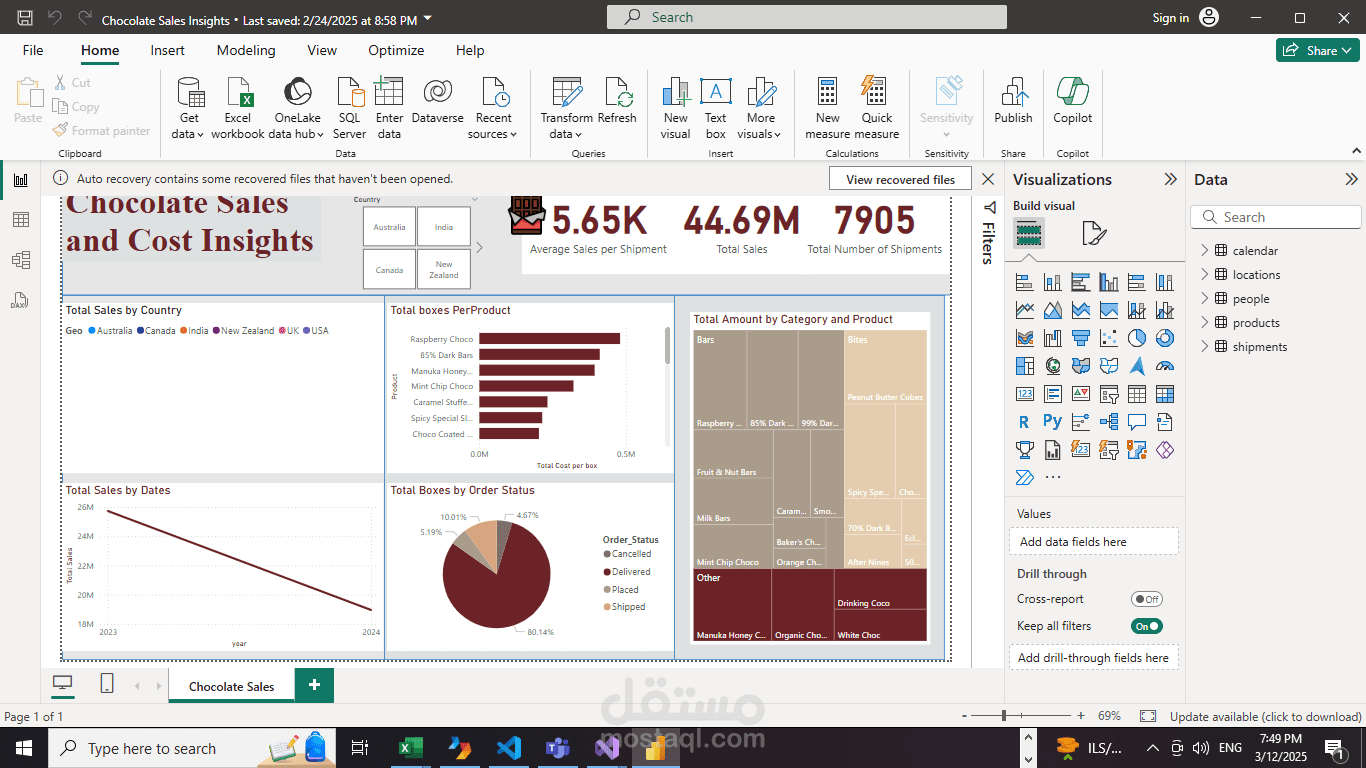Open the Get data dropdown
Viewport: 1366px width, 768px height.
click(189, 109)
